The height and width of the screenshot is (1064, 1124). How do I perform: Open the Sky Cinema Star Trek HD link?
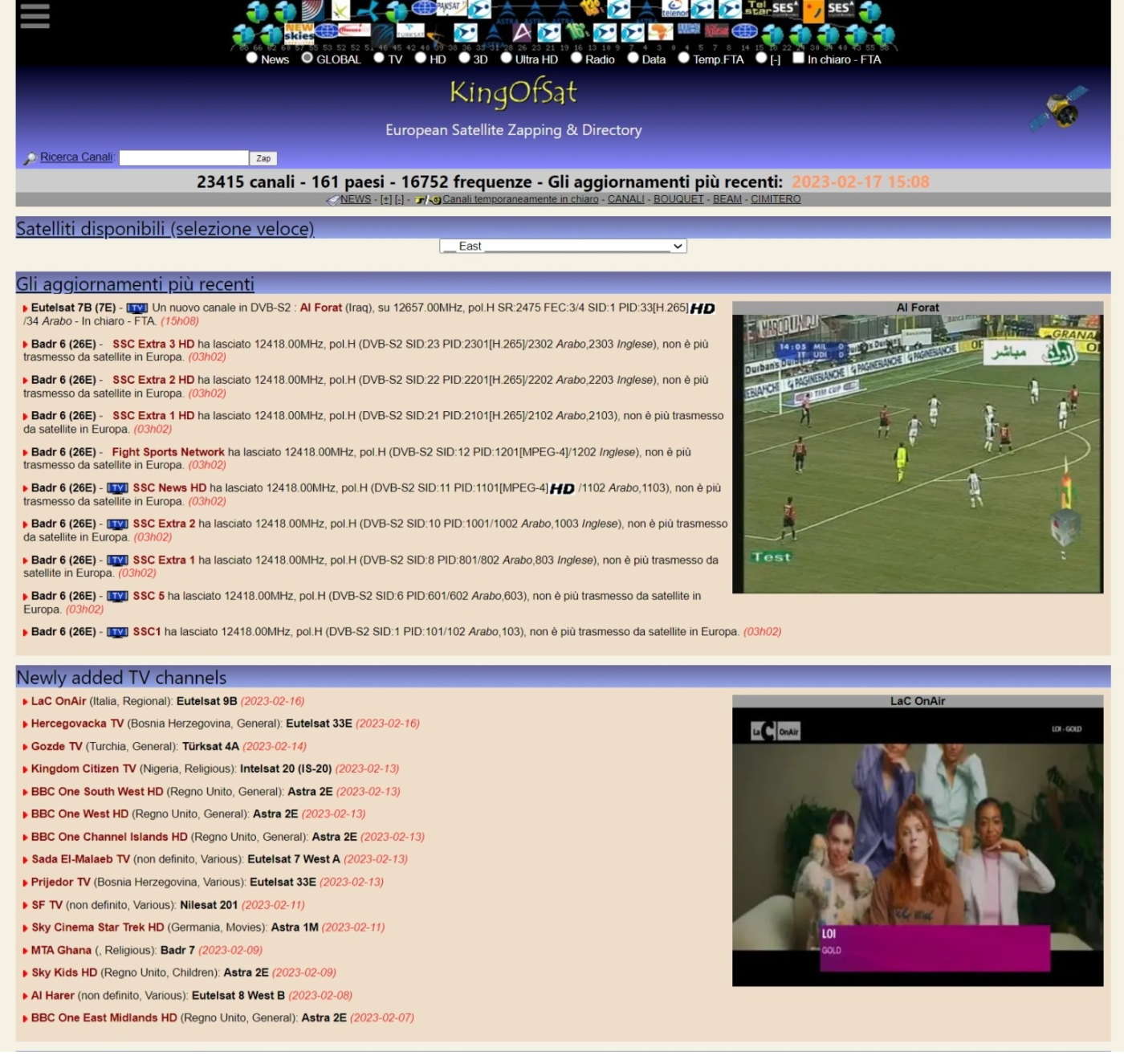pyautogui.click(x=98, y=927)
